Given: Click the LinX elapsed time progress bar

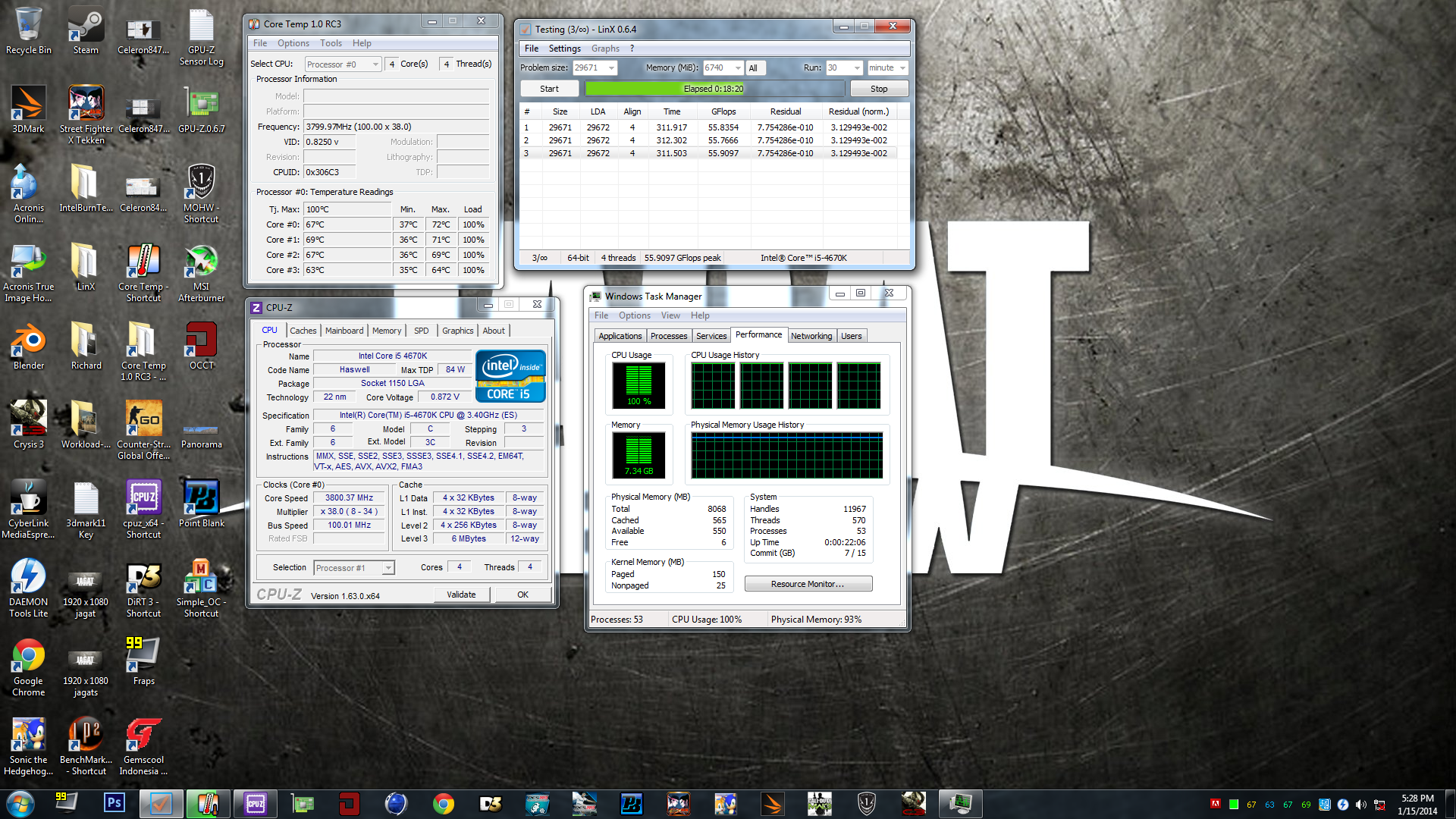Looking at the screenshot, I should point(713,89).
